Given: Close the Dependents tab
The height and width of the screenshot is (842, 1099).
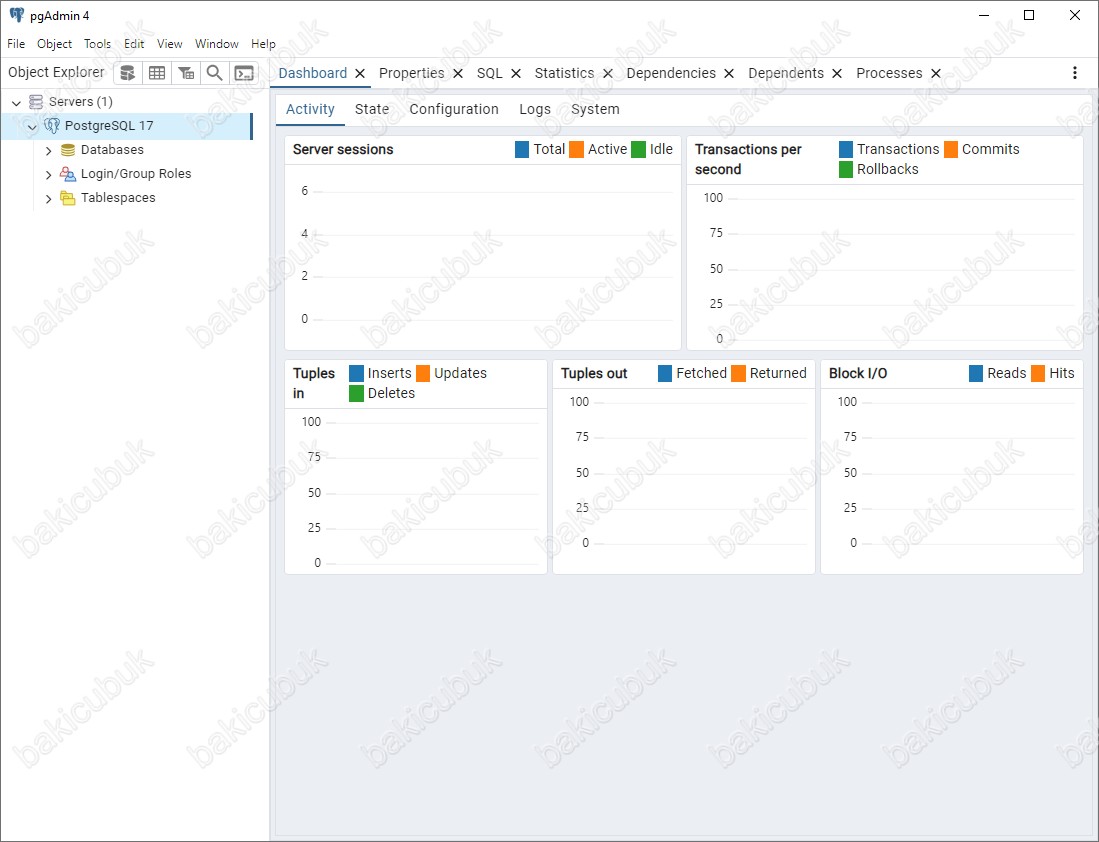Looking at the screenshot, I should coord(837,74).
